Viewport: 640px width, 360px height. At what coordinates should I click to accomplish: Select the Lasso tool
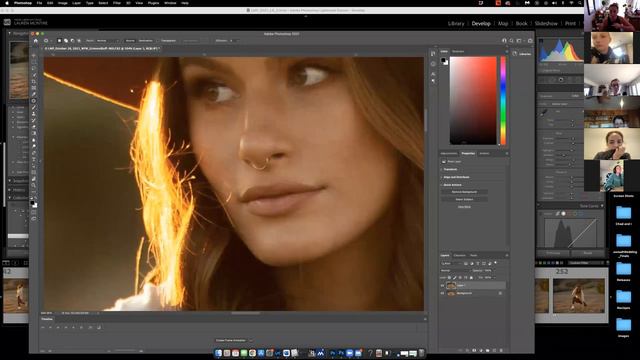34,68
